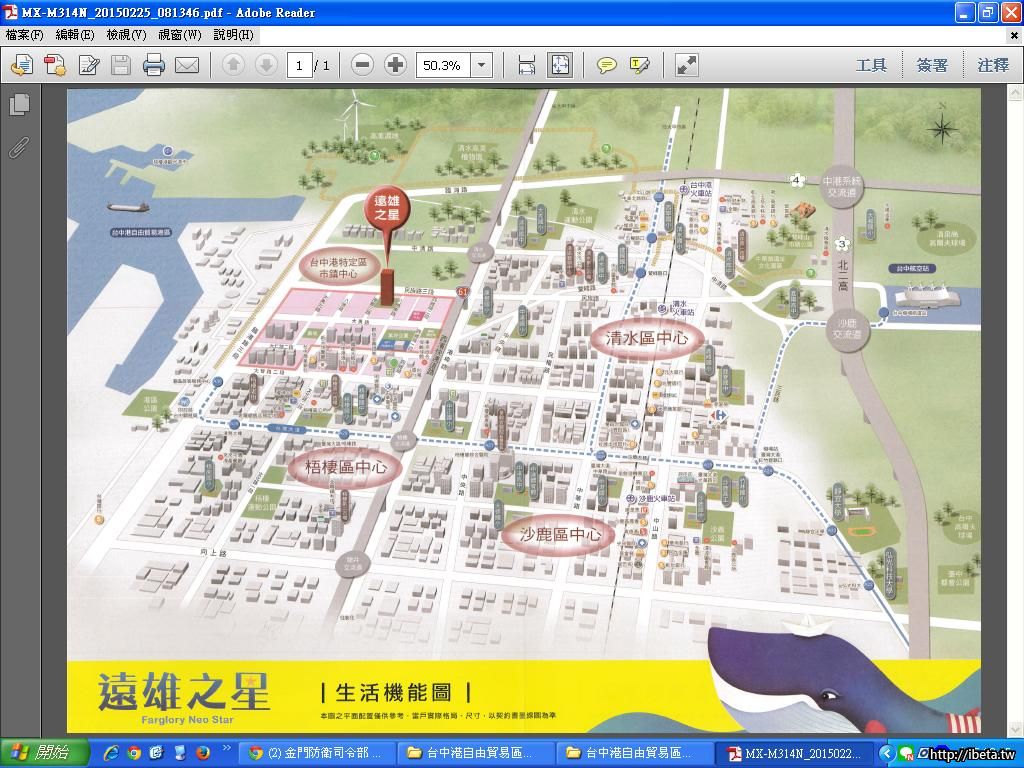
Task: Open the 檔案(F) menu
Action: (x=24, y=35)
